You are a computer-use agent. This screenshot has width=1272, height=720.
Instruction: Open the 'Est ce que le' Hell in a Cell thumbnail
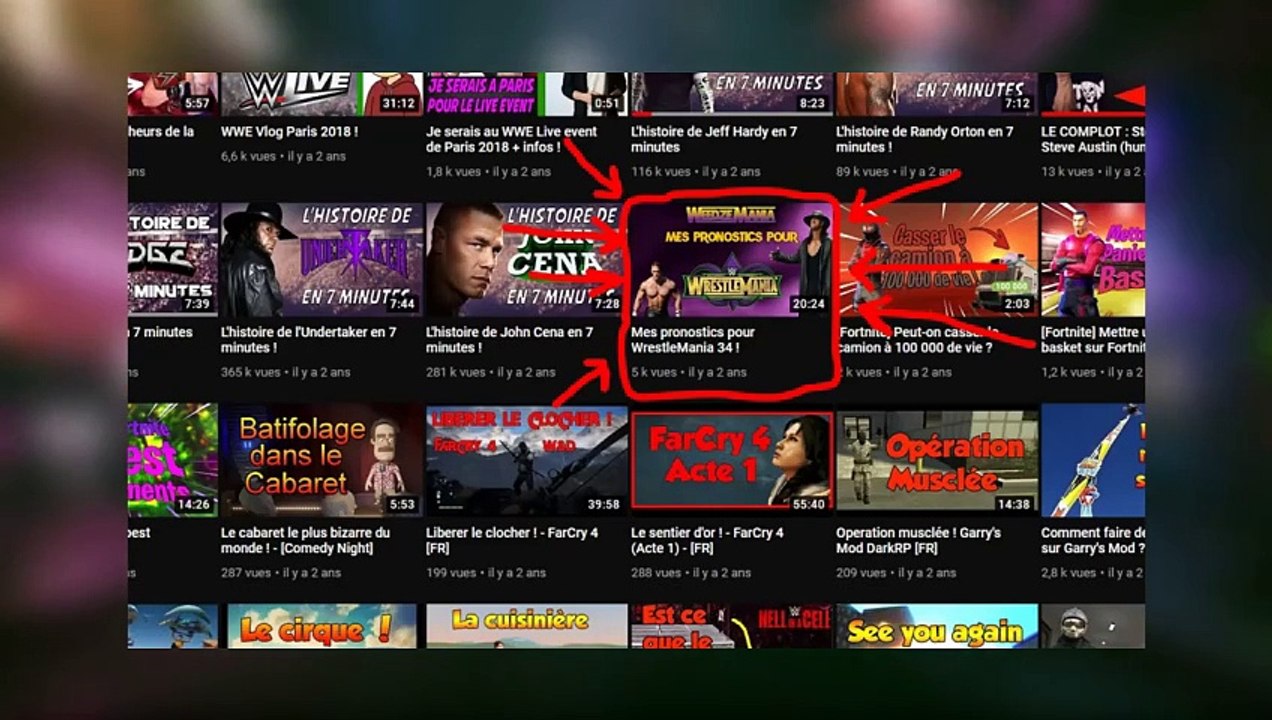(731, 626)
